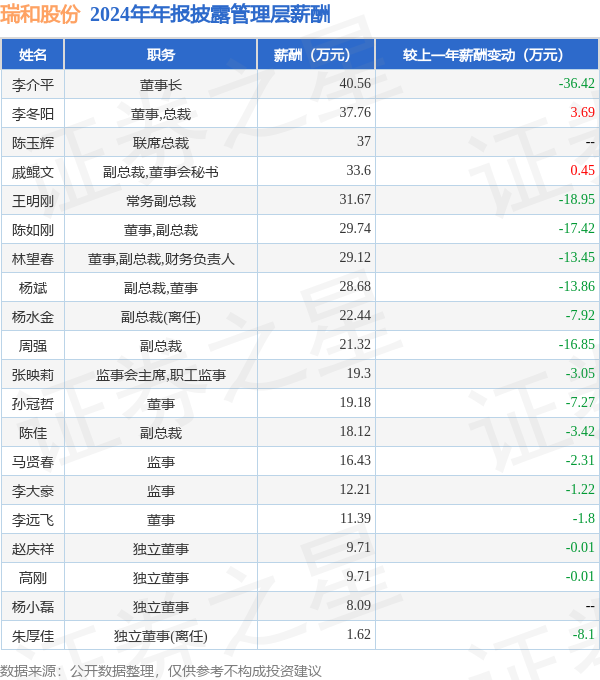Click the 职务 column header

click(x=161, y=55)
